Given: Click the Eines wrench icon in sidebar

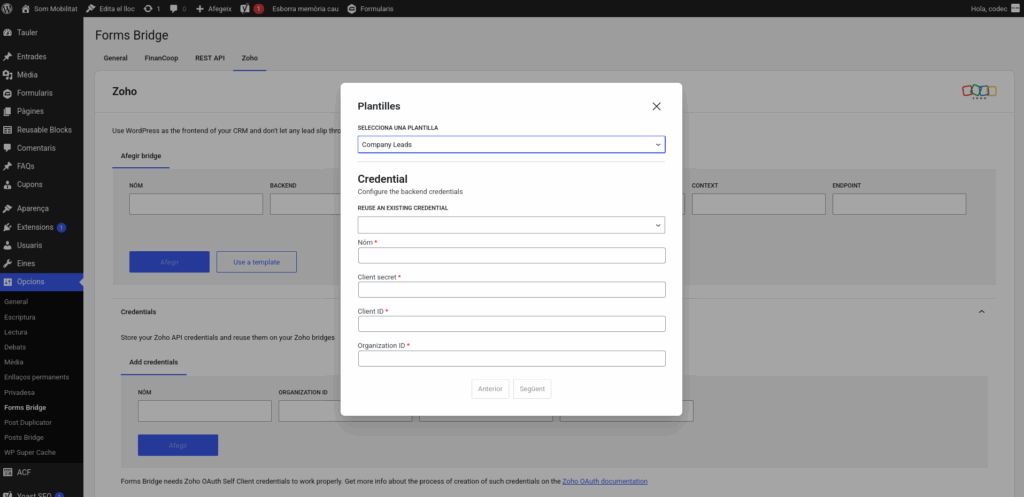Looking at the screenshot, I should 8,264.
